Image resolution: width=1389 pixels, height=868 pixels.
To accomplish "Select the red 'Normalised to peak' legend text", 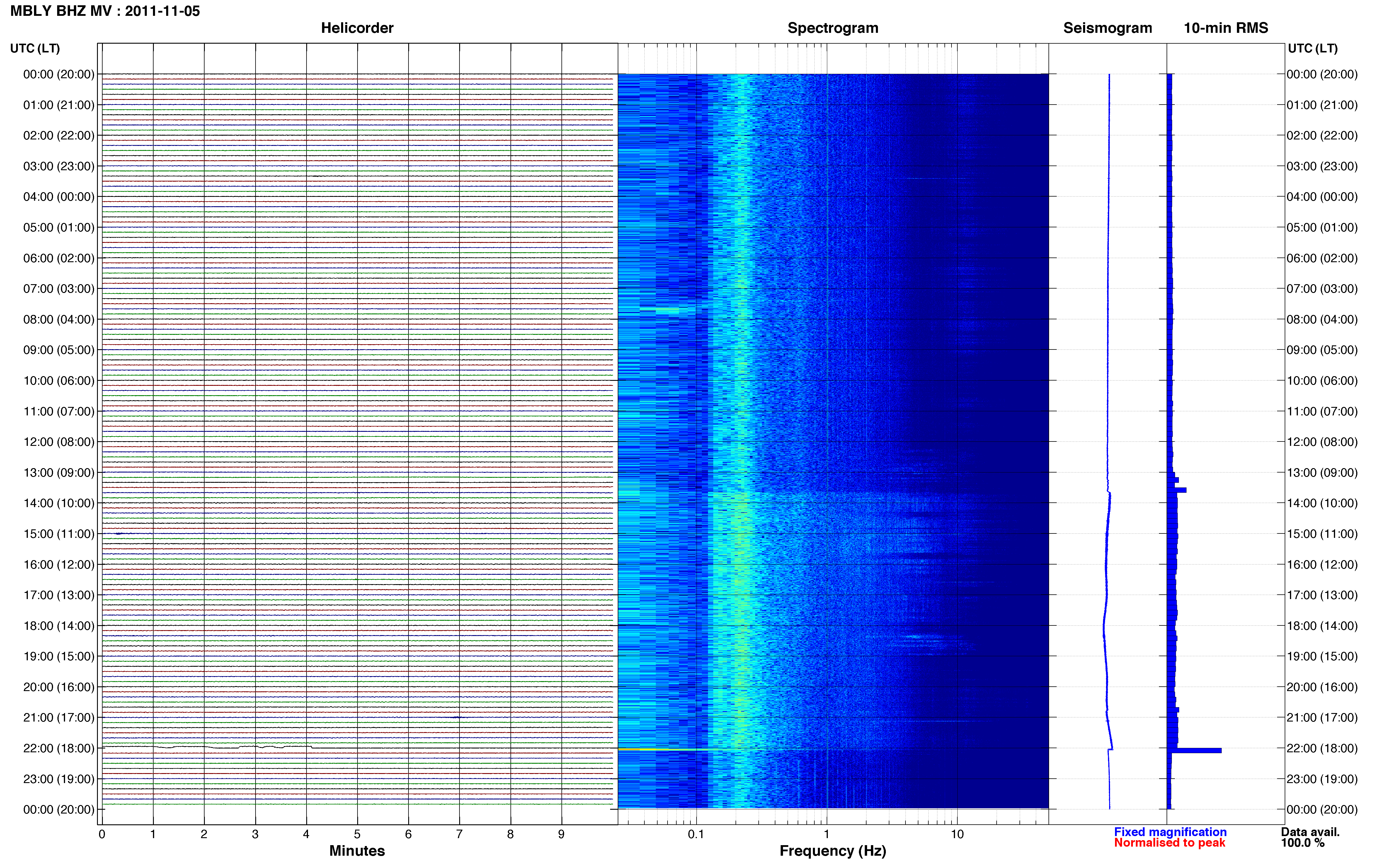I will tap(1170, 843).
